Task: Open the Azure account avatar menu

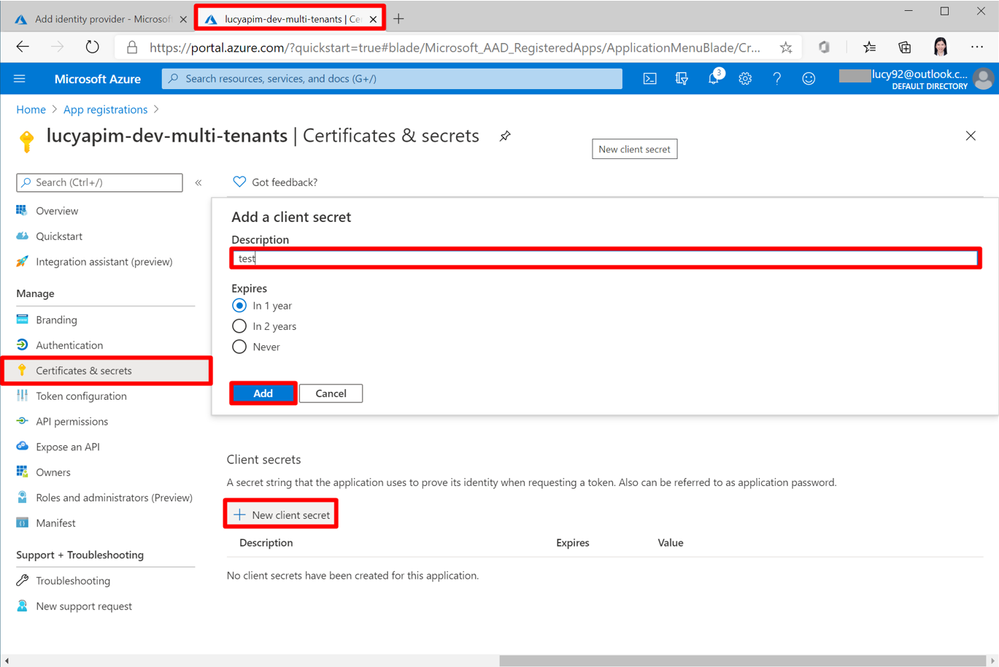Action: click(x=984, y=78)
